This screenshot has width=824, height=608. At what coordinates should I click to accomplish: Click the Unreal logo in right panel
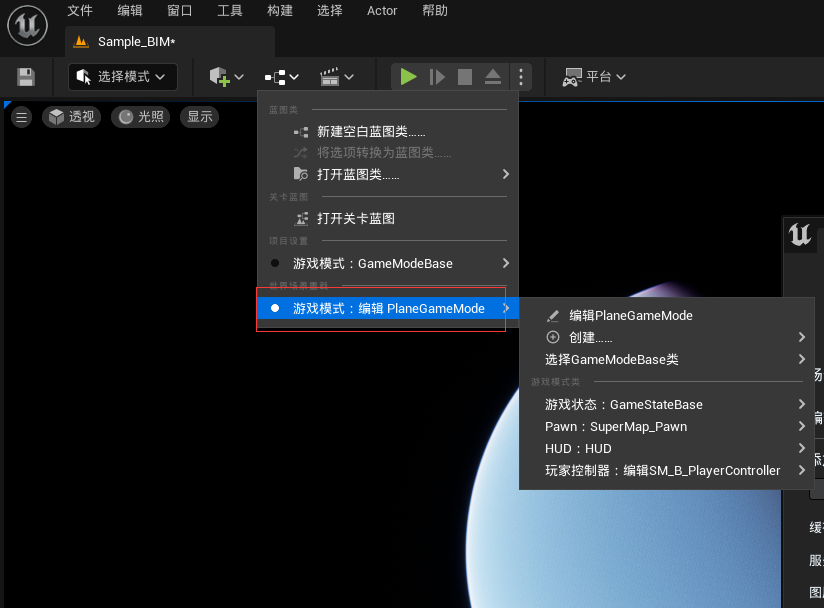tap(800, 234)
